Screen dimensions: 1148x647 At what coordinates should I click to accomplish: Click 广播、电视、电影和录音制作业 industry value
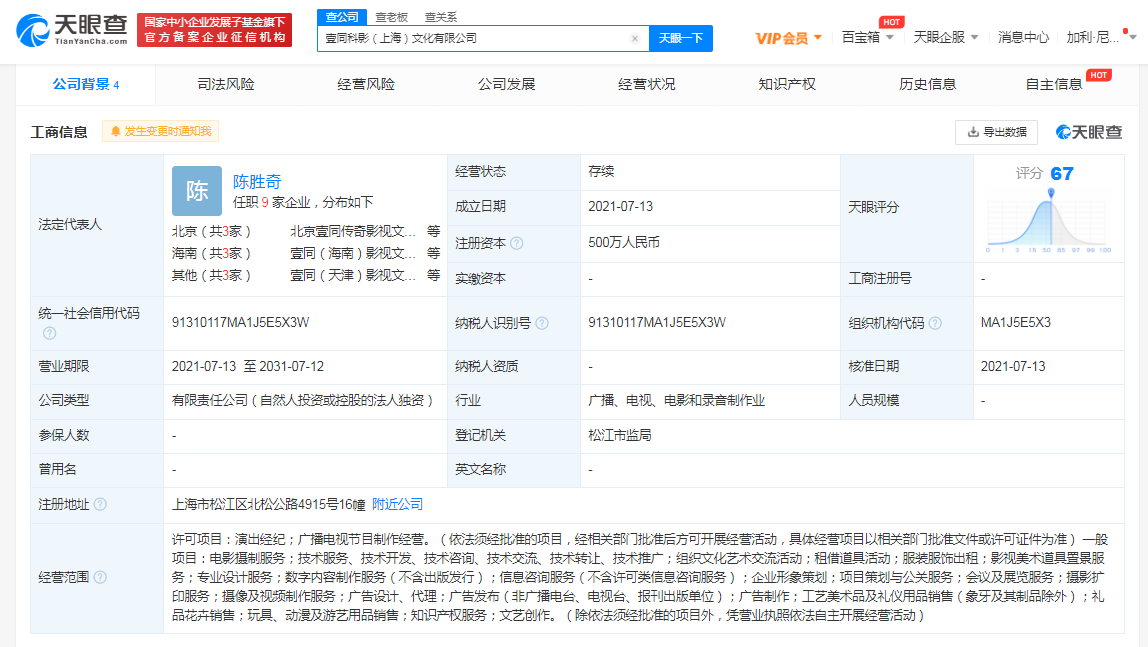coord(676,400)
